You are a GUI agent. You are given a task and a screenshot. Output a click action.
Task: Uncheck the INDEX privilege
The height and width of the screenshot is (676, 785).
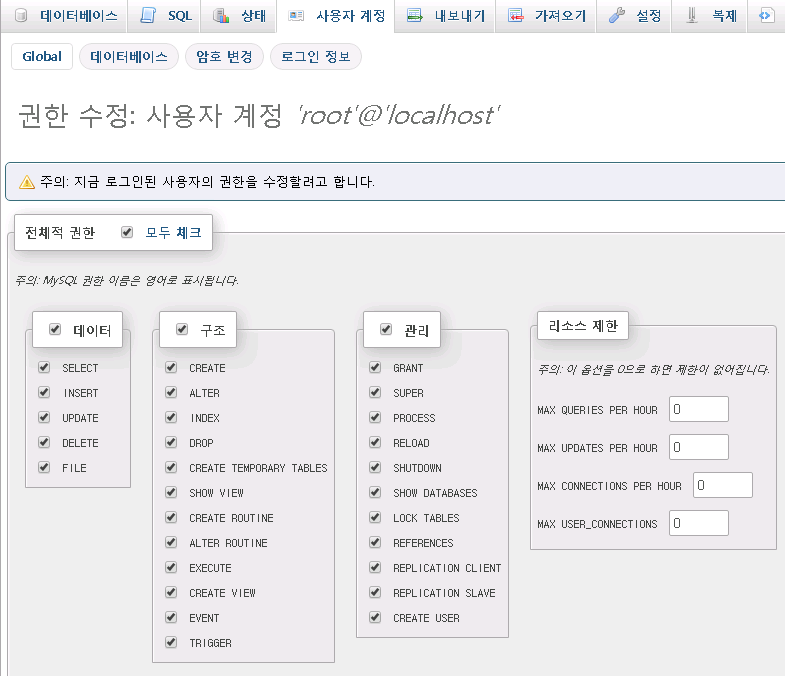(171, 417)
